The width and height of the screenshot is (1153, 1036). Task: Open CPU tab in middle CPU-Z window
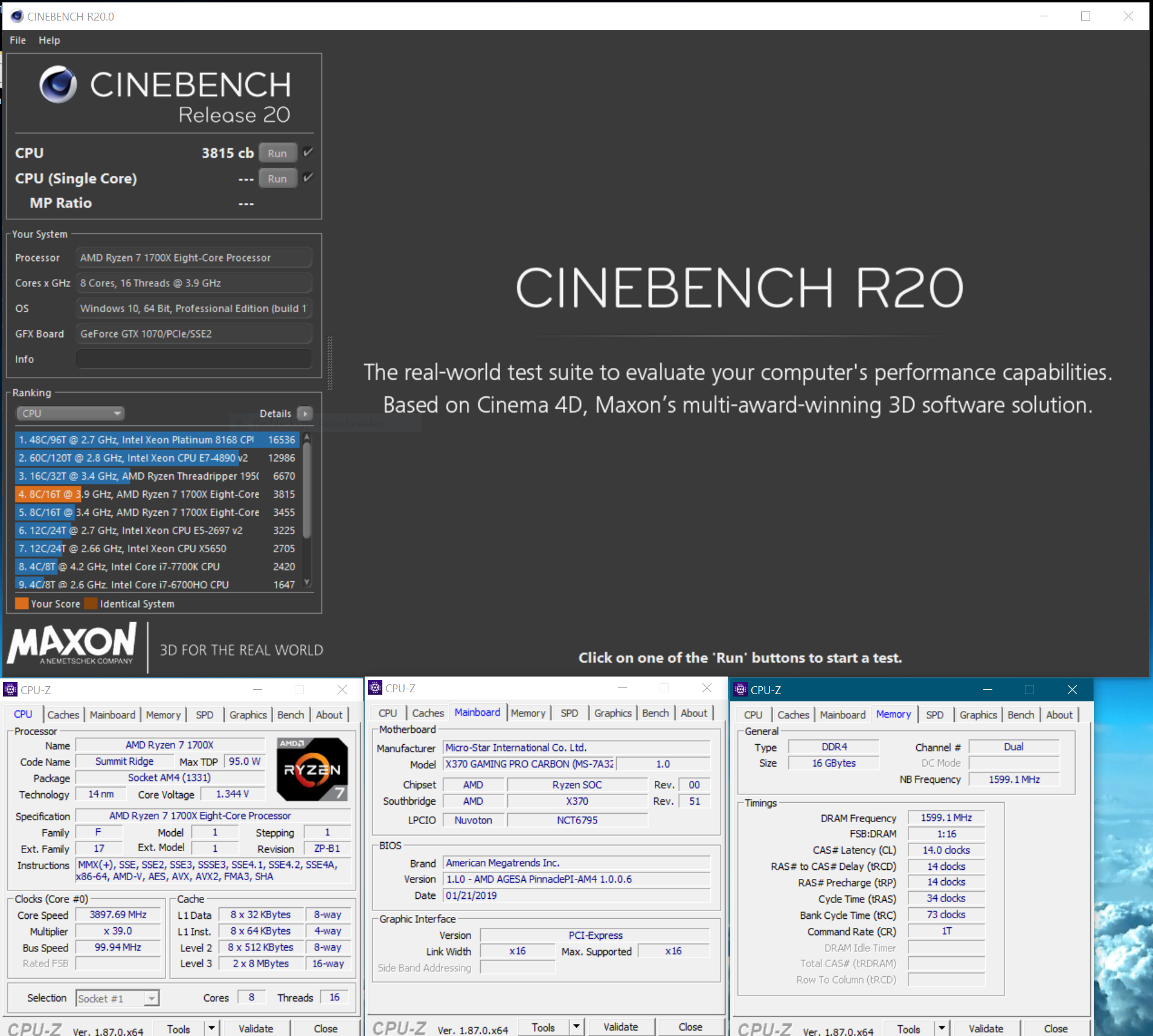click(x=388, y=713)
